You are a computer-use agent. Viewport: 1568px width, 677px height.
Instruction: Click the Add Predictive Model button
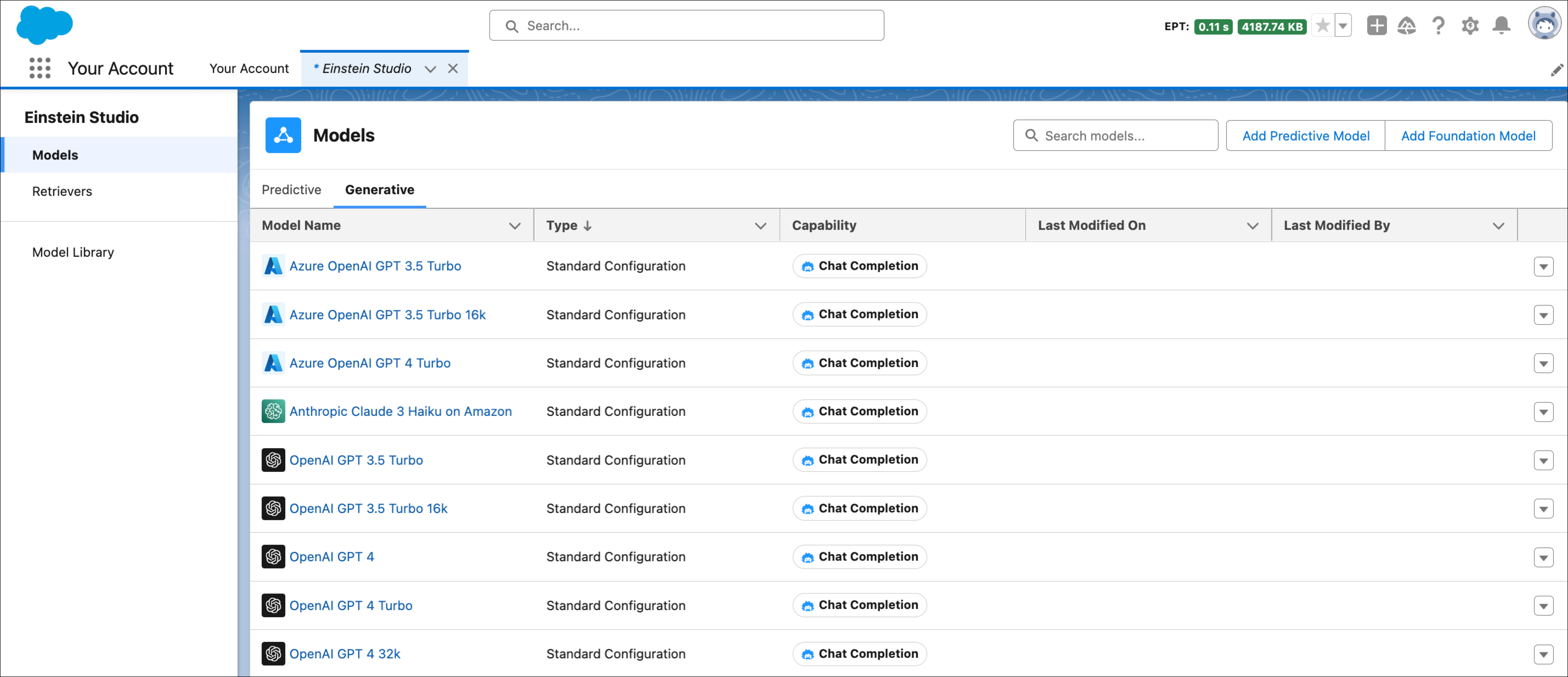coord(1306,136)
